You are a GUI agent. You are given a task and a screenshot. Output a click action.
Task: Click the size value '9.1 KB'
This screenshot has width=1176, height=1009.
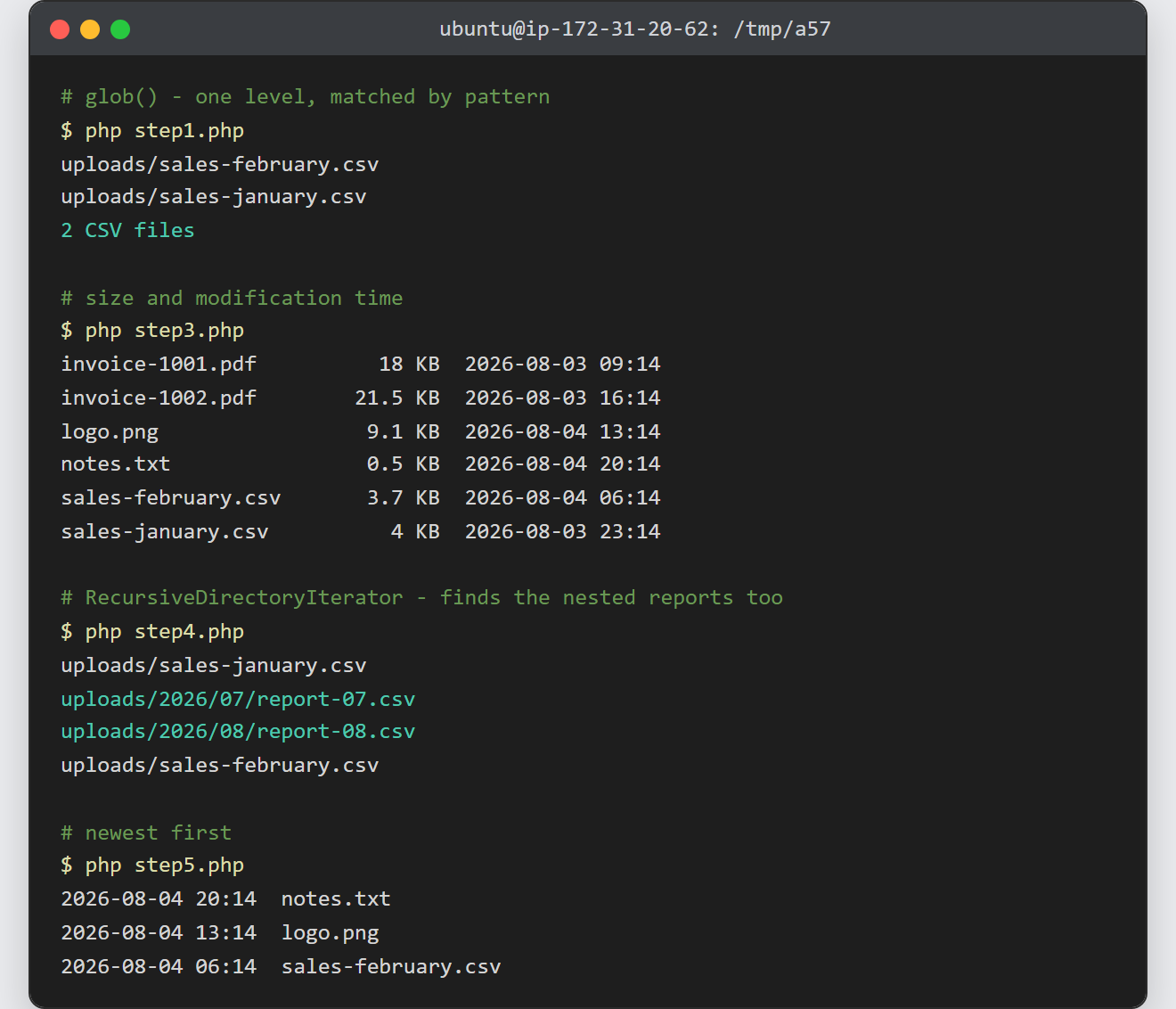click(x=404, y=431)
